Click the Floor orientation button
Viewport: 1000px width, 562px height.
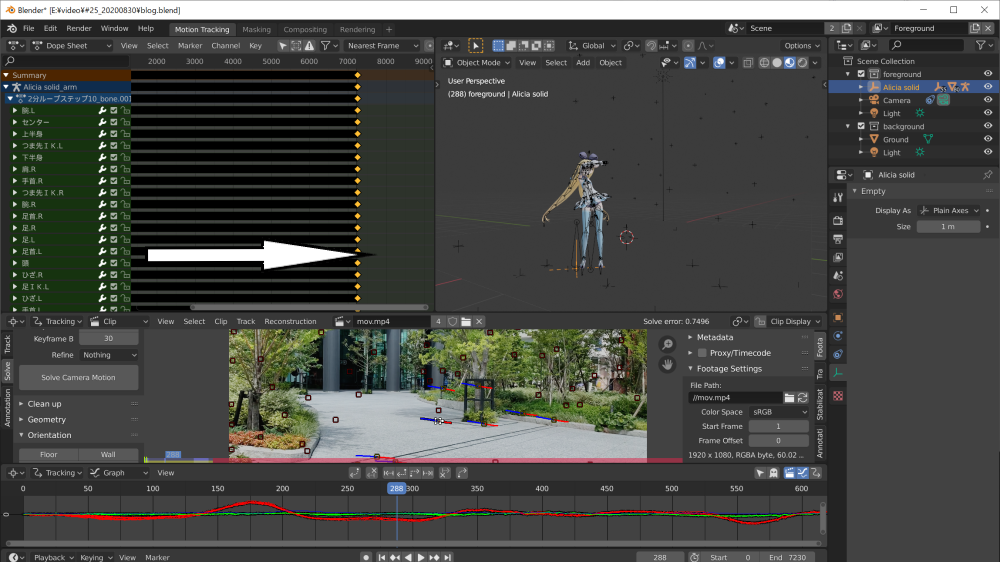(x=48, y=455)
